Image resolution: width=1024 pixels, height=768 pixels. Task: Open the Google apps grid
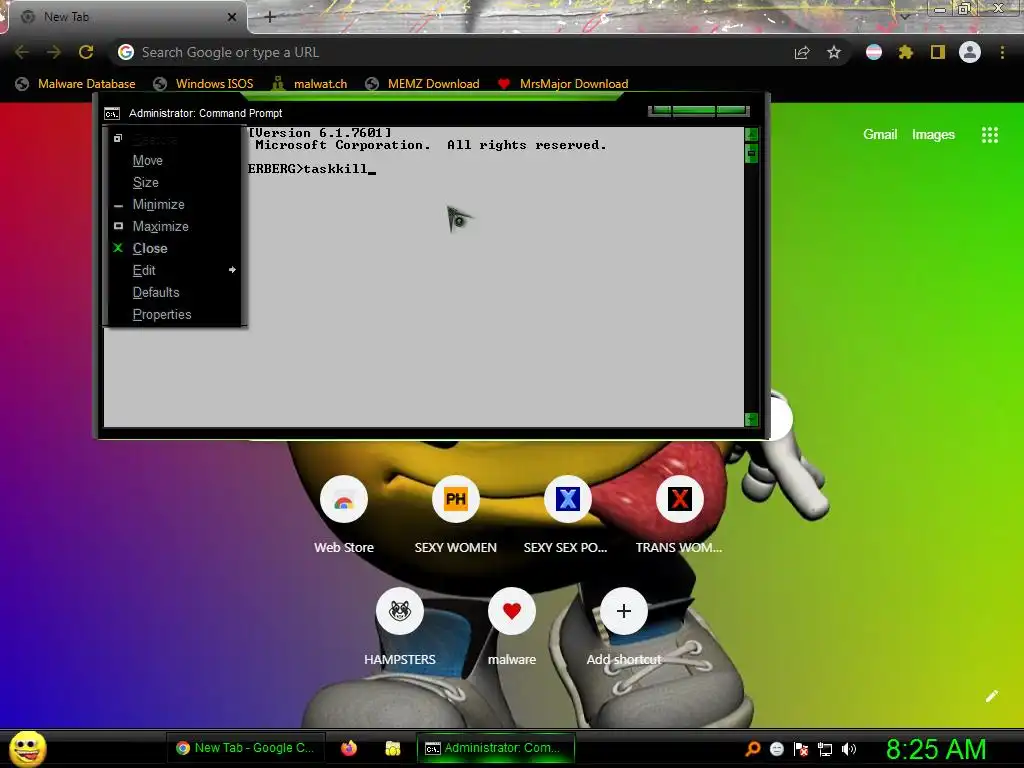[x=990, y=135]
